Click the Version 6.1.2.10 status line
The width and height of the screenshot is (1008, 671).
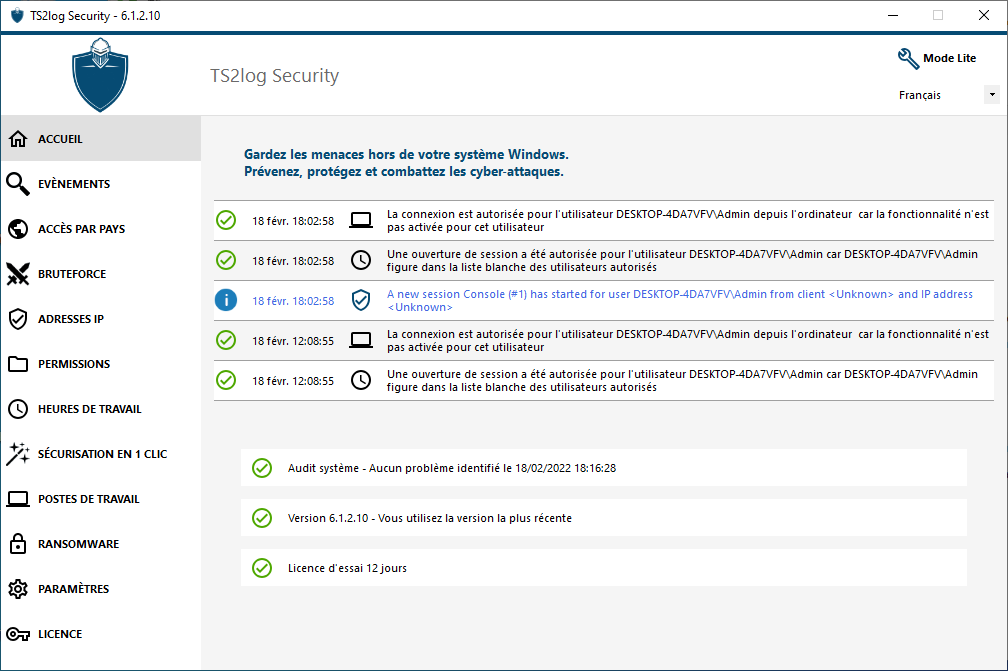(604, 518)
